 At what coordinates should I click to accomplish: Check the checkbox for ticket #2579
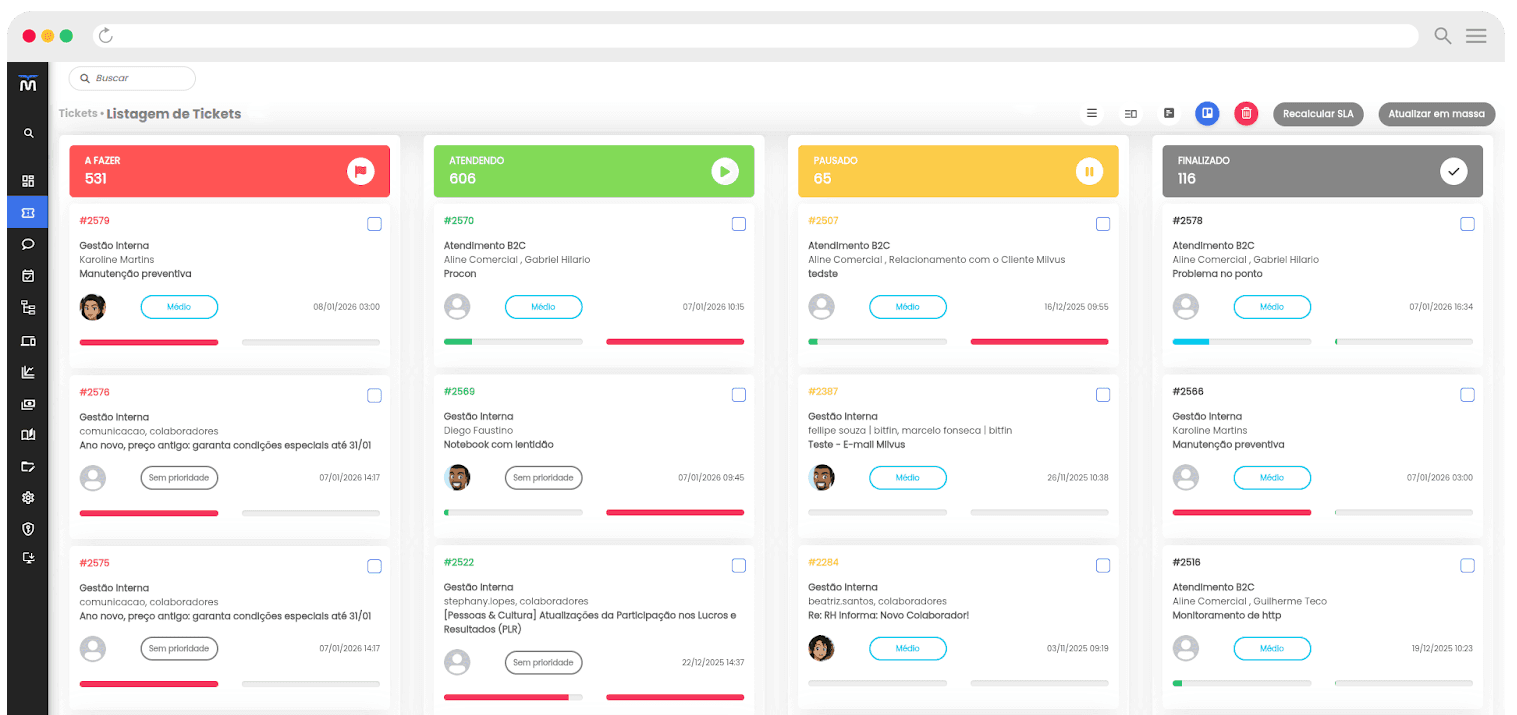tap(374, 224)
